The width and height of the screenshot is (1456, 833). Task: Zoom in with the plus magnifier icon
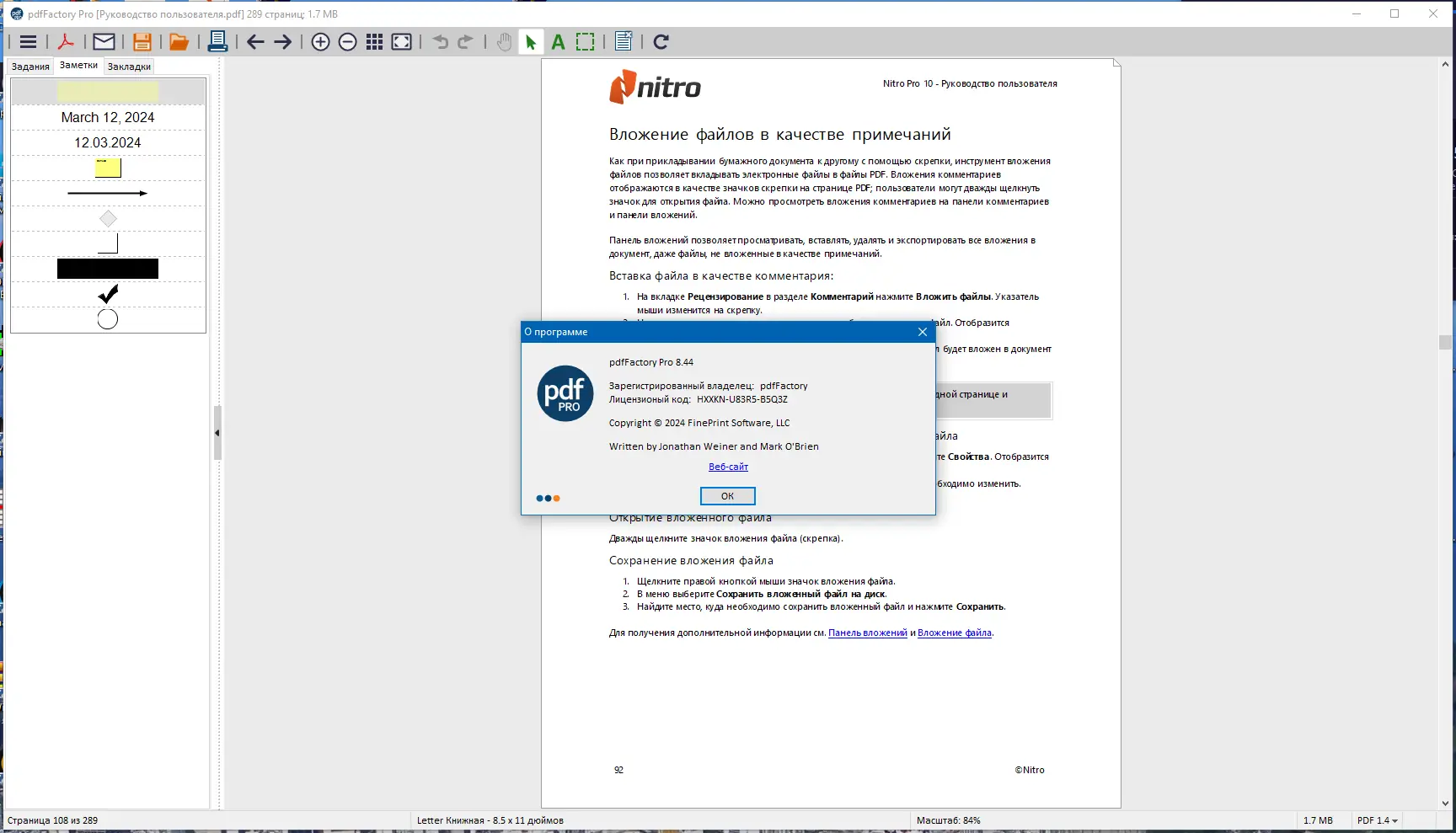(320, 42)
